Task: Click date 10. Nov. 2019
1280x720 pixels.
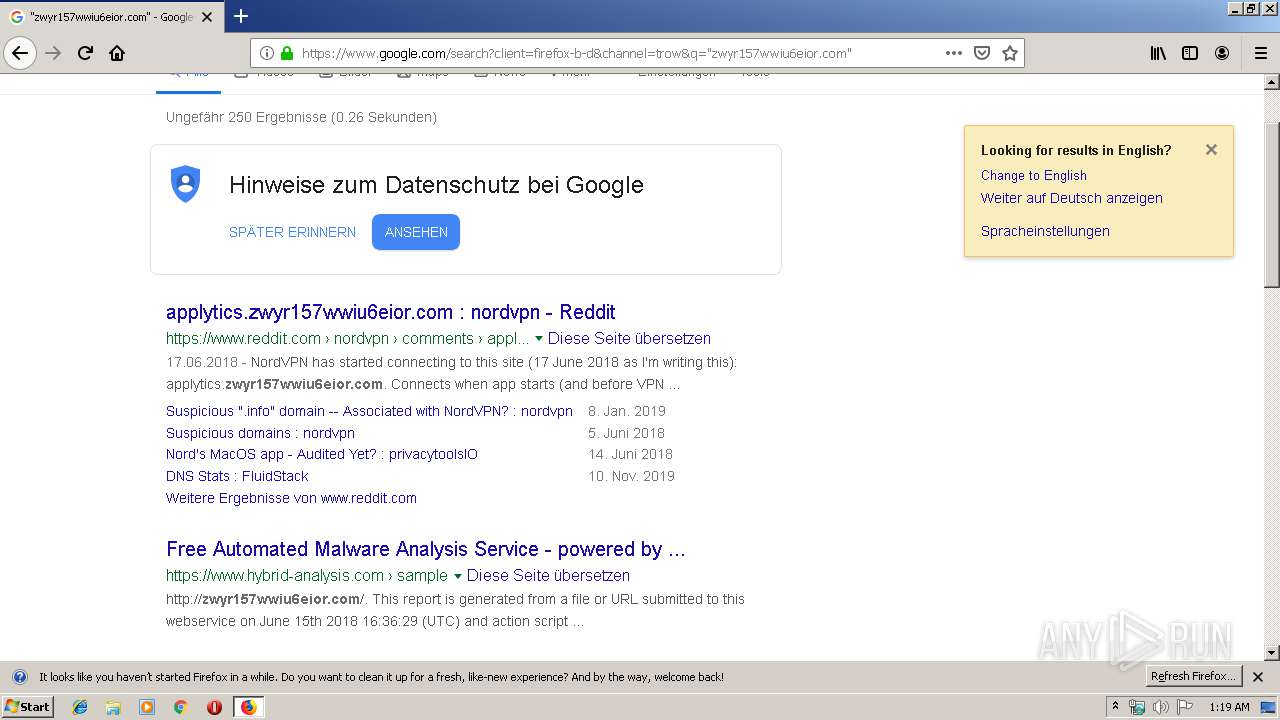Action: click(x=631, y=476)
